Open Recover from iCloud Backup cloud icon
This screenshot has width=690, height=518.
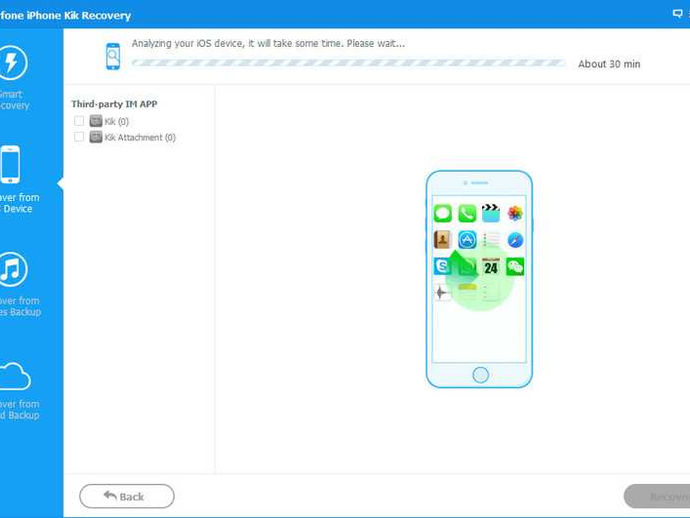click(x=15, y=376)
